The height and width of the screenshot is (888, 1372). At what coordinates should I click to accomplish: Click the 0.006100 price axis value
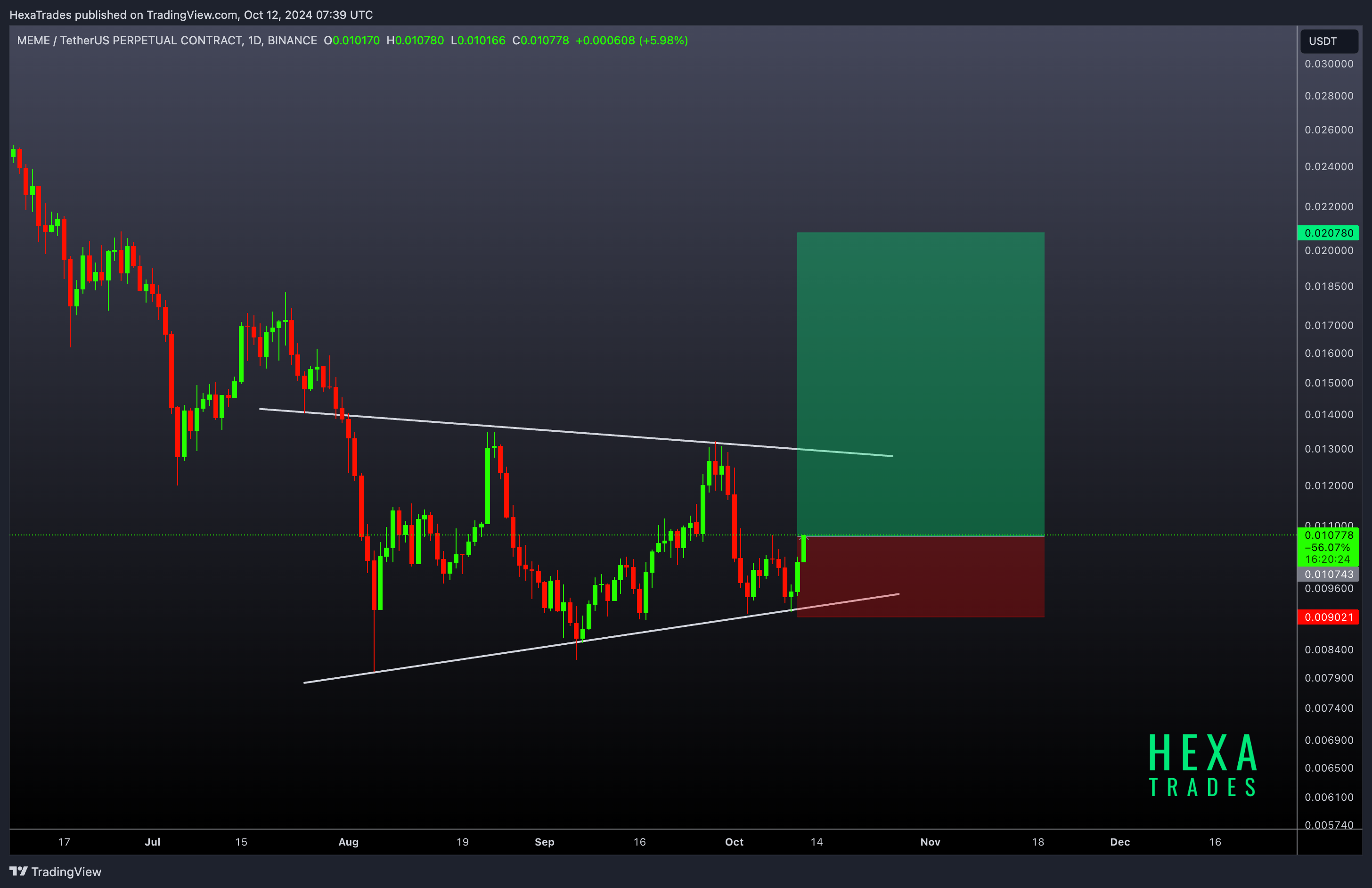tap(1329, 798)
